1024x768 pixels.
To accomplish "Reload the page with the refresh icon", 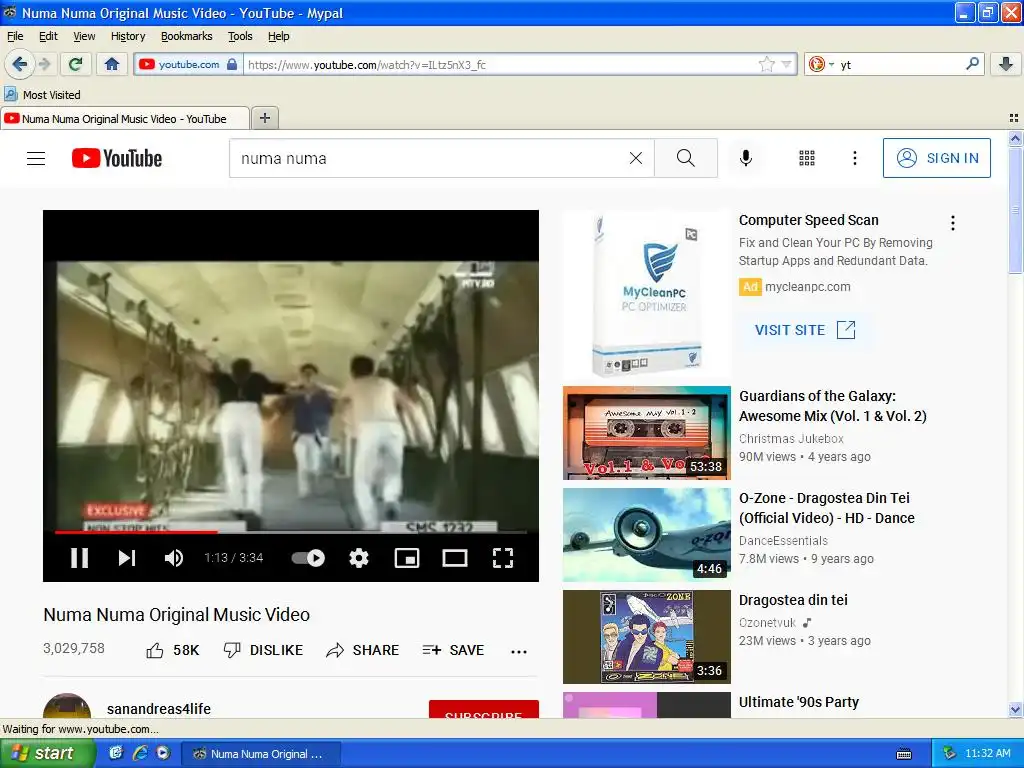I will click(75, 64).
